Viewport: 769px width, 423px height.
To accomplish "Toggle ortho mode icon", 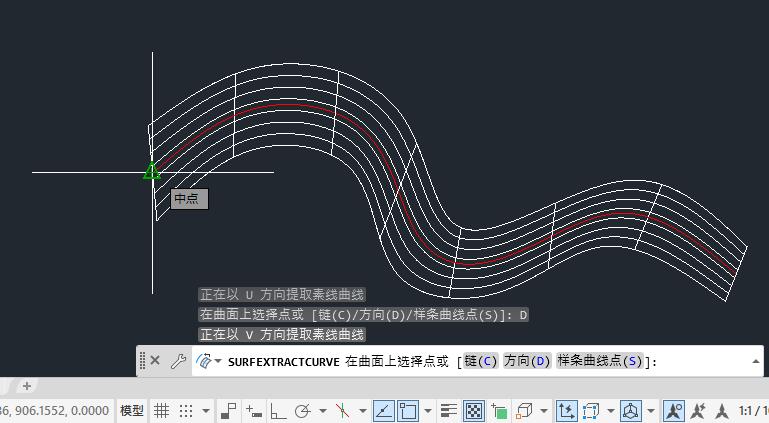I will pyautogui.click(x=278, y=410).
